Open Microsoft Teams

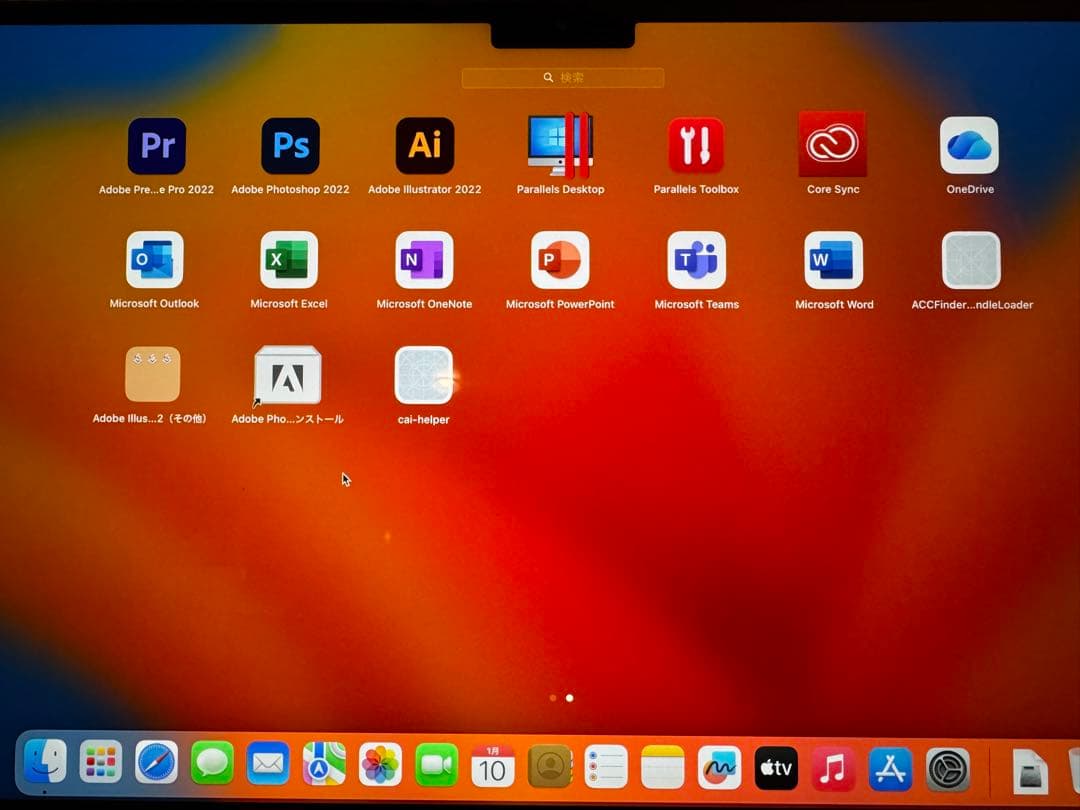(695, 260)
